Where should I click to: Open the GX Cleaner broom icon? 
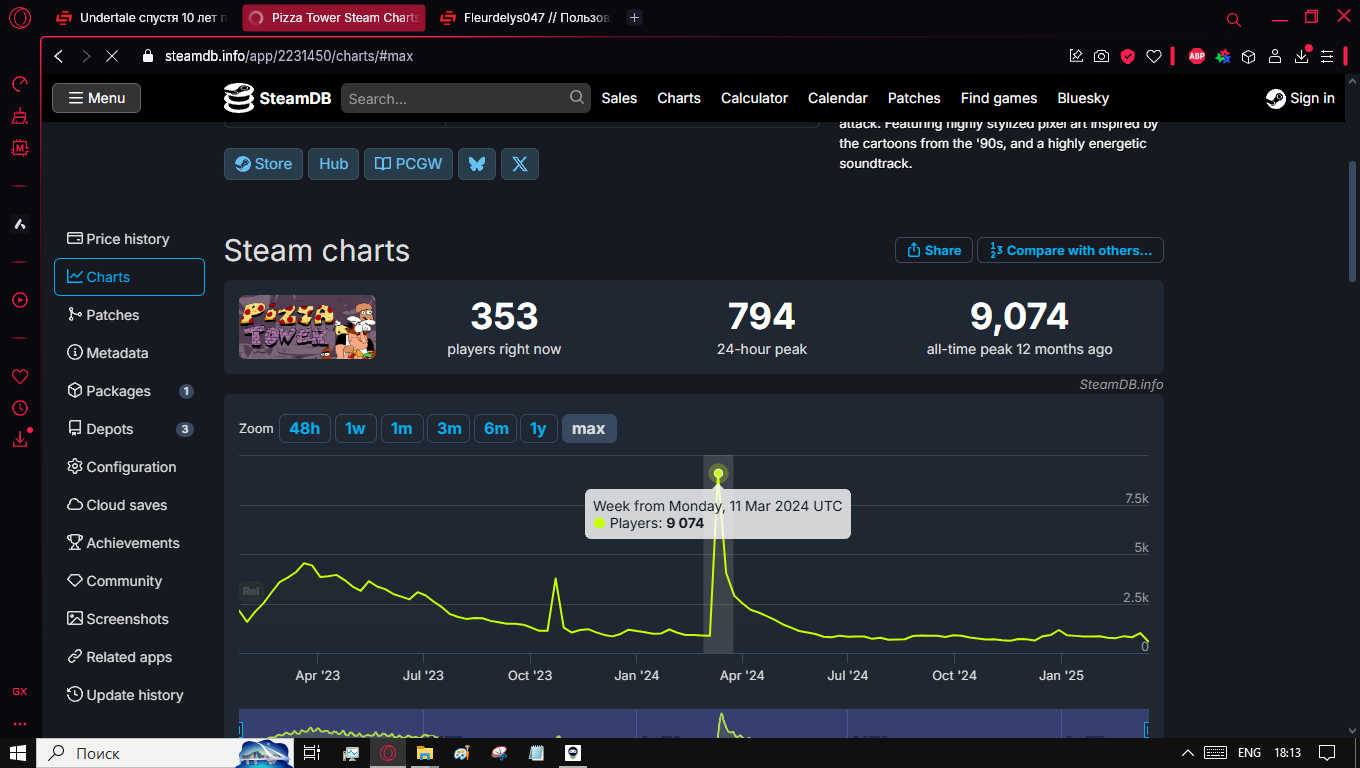pyautogui.click(x=20, y=117)
